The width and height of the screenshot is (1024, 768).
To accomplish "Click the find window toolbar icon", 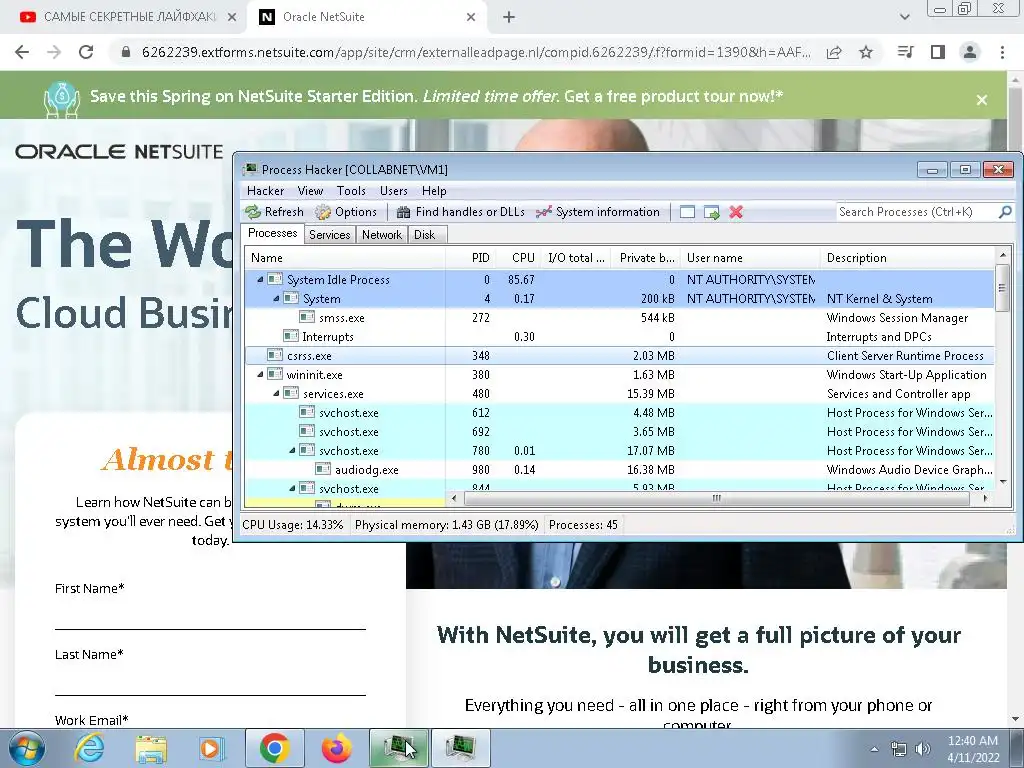I will tap(687, 212).
